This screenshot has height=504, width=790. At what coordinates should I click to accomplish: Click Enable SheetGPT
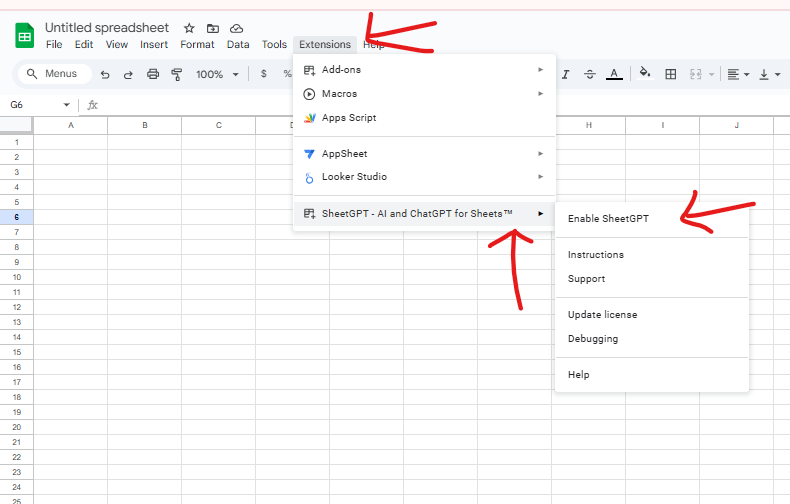tap(652, 219)
